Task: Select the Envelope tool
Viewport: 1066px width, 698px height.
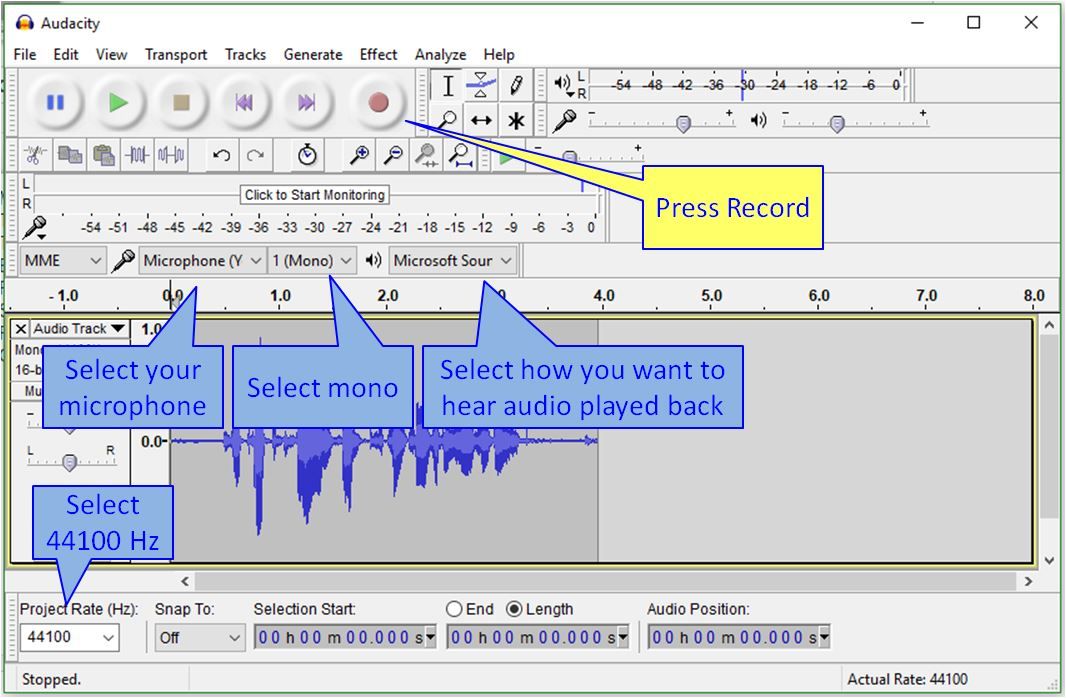Action: click(479, 85)
